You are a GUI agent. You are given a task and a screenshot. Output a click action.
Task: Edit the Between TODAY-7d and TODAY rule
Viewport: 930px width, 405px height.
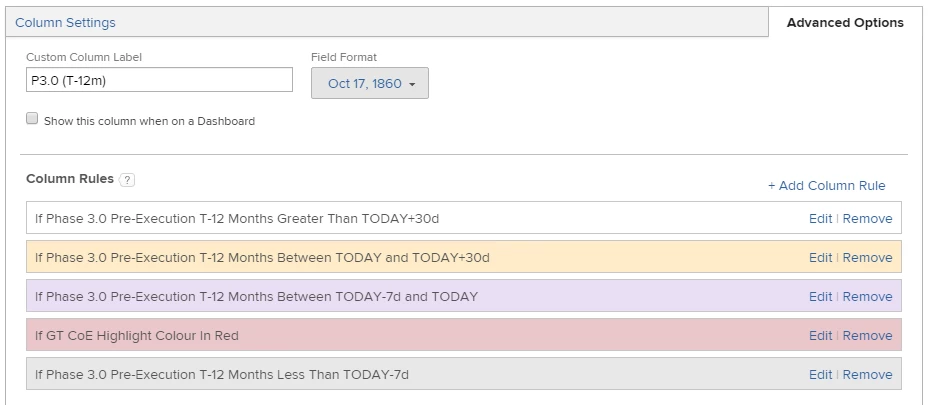point(820,296)
